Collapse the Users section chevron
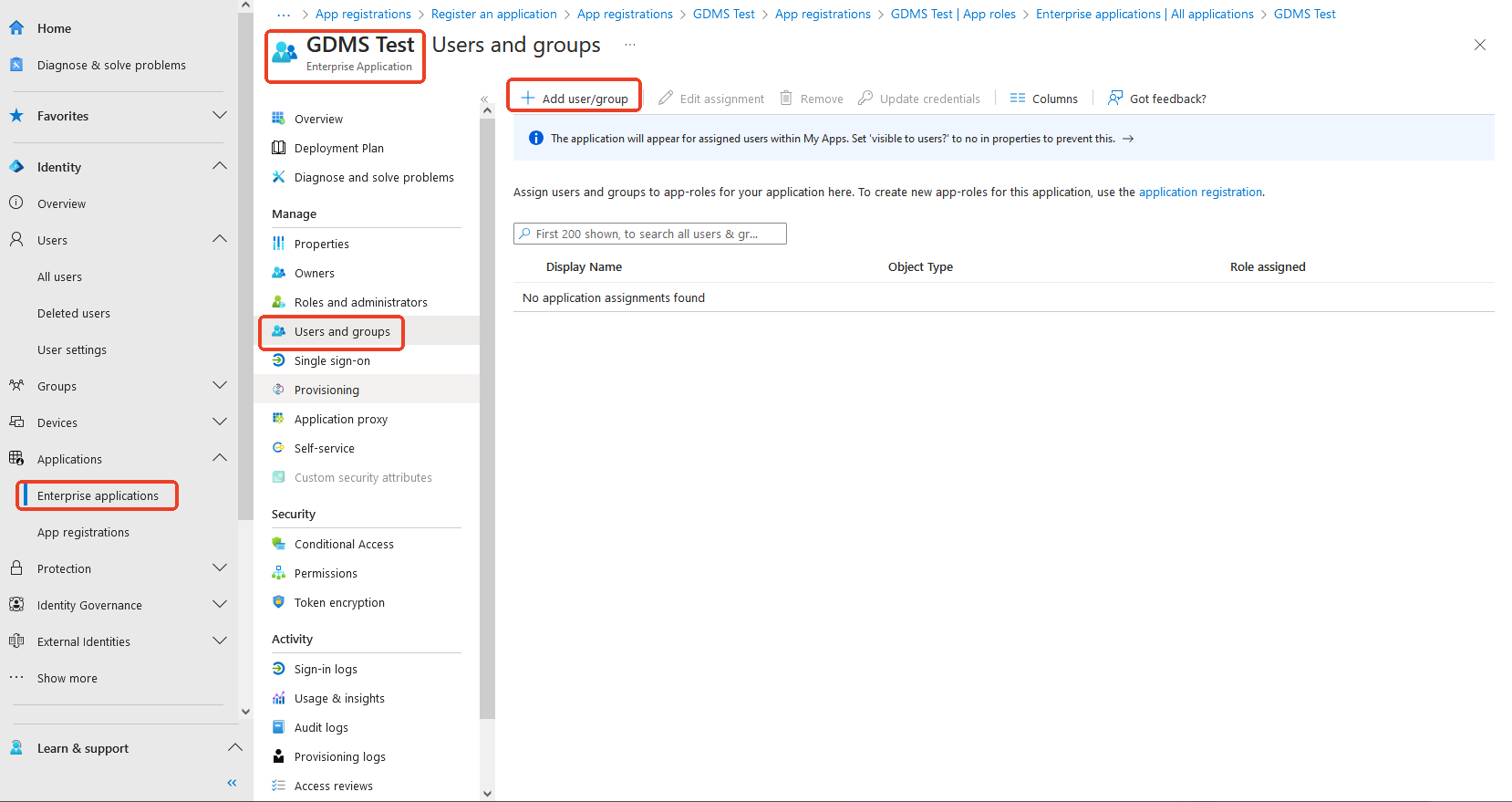This screenshot has height=802, width=1512. click(x=220, y=239)
